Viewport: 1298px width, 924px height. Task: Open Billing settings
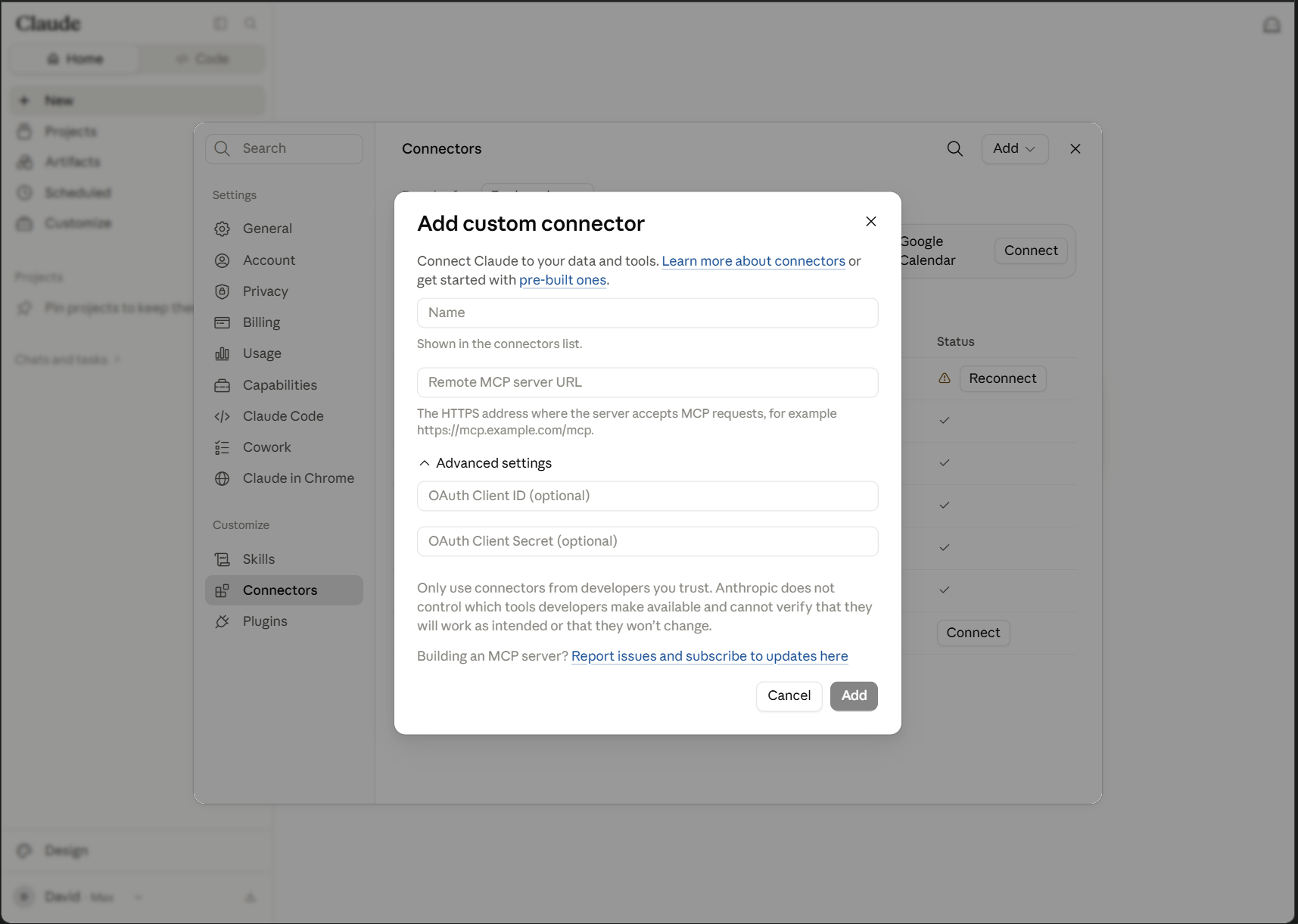[x=284, y=322]
